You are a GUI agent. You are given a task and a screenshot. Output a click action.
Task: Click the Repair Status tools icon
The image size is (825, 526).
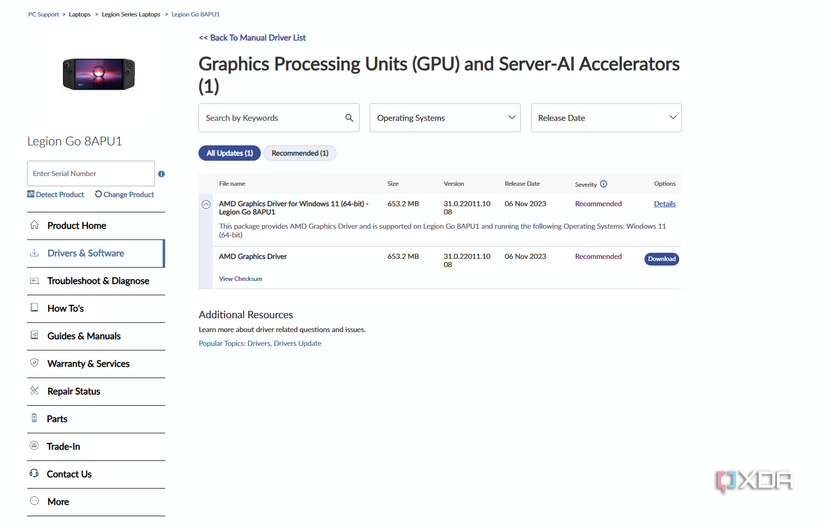pos(34,391)
